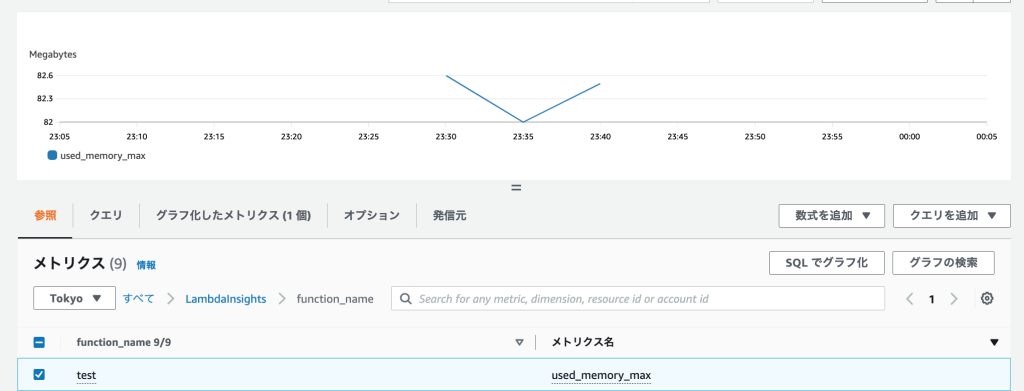This screenshot has height=391, width=1024.
Task: Open the グラフ化したメトリクス tab
Action: (x=233, y=215)
